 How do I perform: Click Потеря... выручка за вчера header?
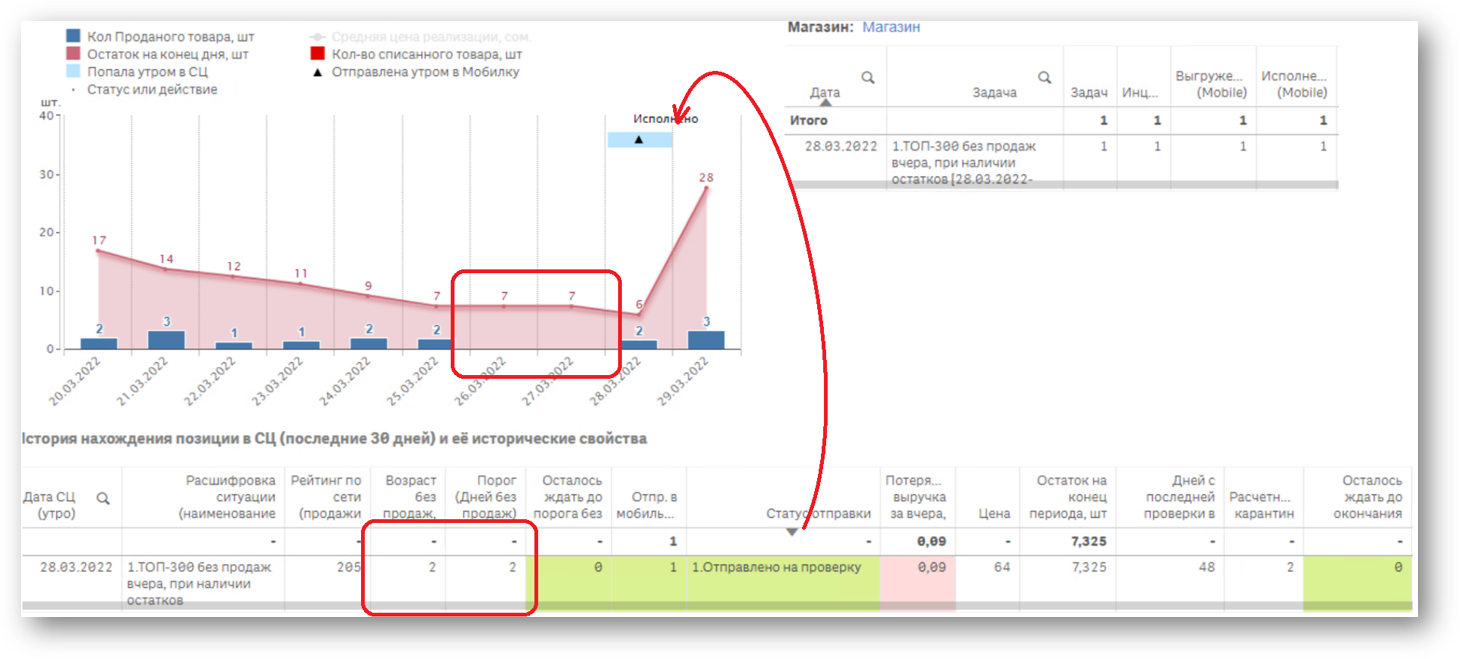(x=918, y=497)
